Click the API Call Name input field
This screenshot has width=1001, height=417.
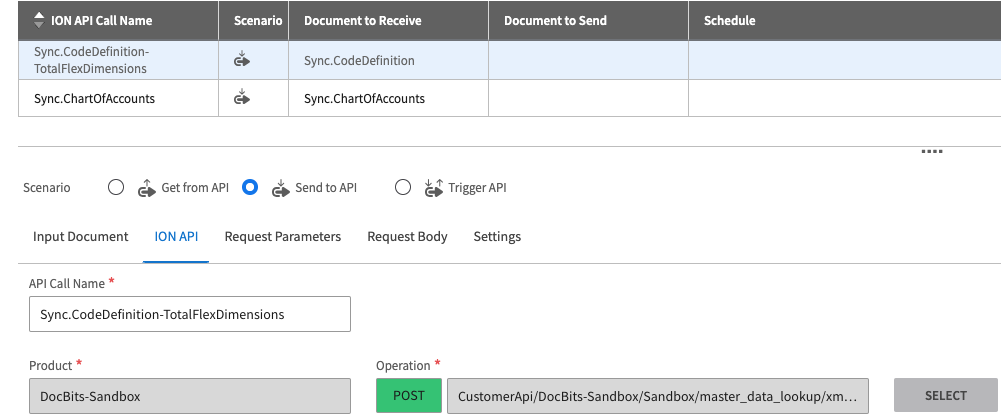190,314
